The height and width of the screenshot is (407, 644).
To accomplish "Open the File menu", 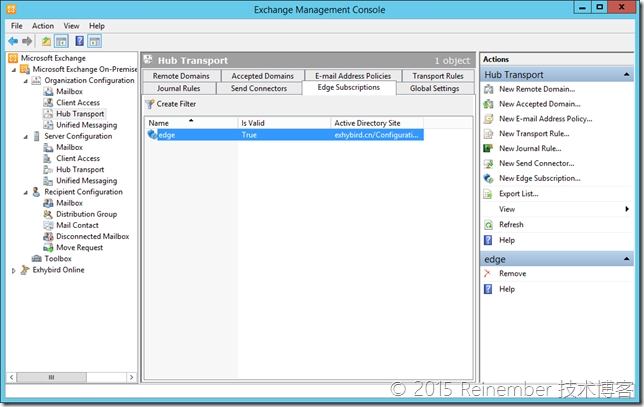I will (x=17, y=26).
